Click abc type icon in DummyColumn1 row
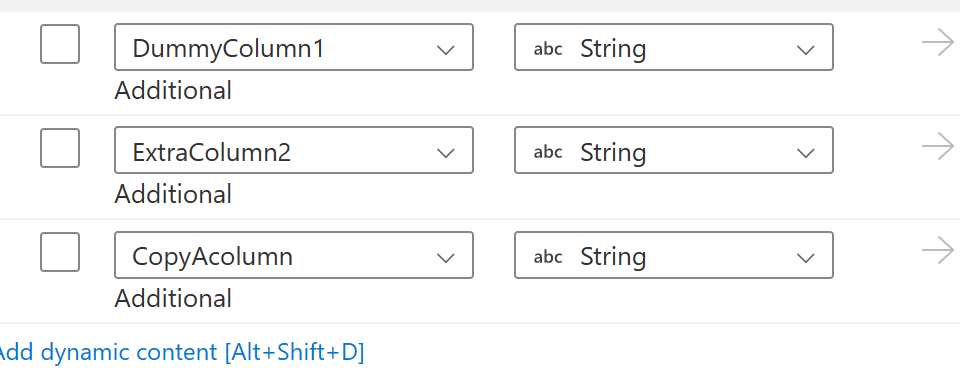 tap(548, 48)
